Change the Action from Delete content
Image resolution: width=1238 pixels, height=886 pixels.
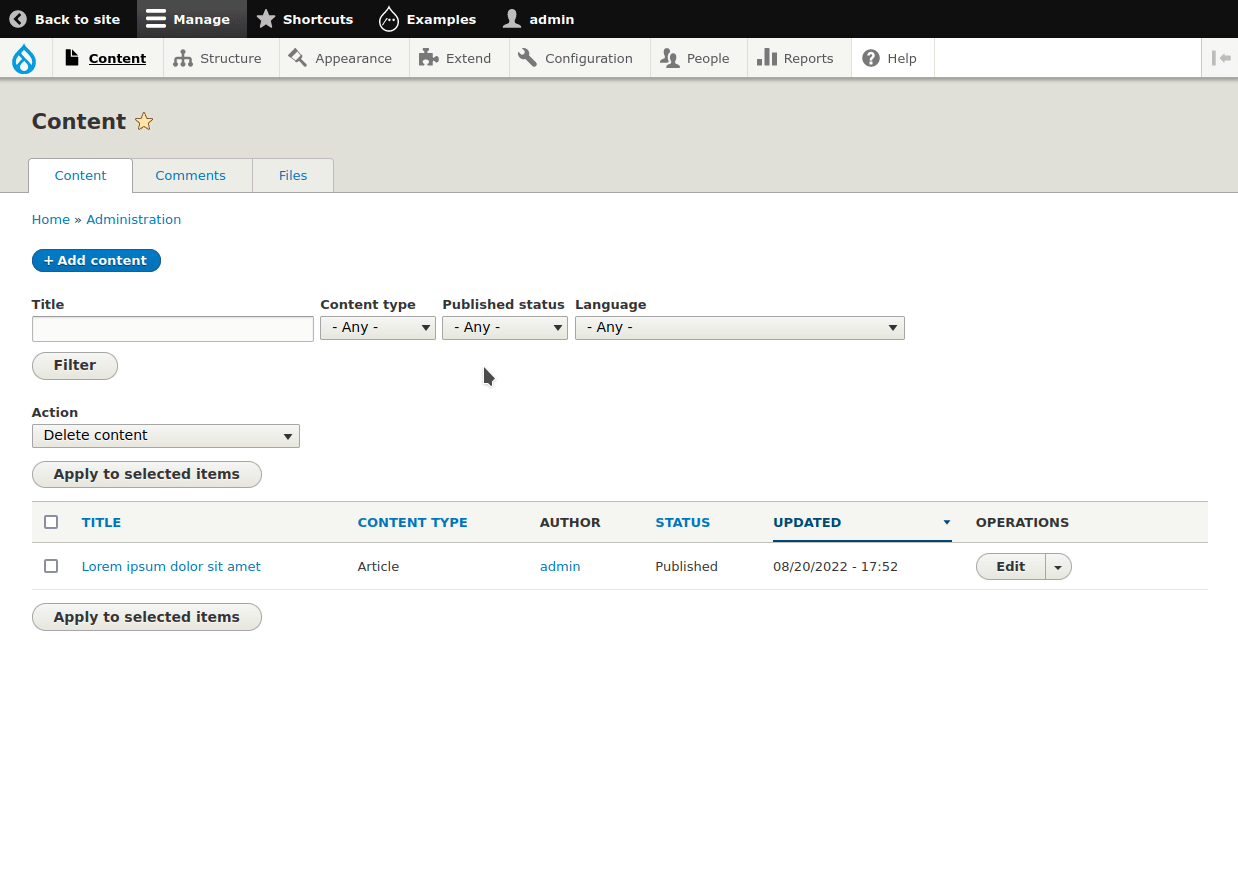(x=165, y=435)
